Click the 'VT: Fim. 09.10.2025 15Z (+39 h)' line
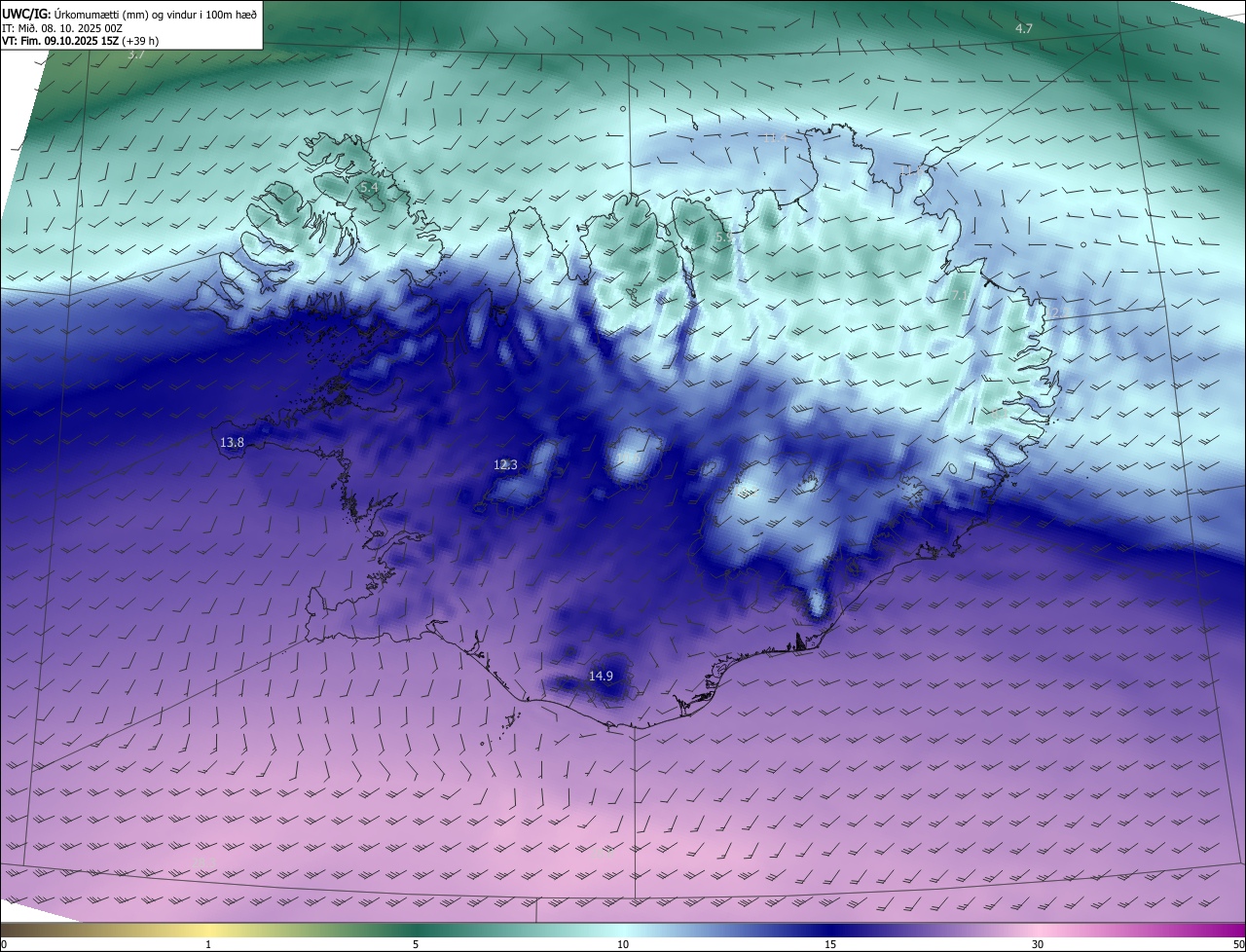This screenshot has width=1246, height=952. click(x=80, y=41)
